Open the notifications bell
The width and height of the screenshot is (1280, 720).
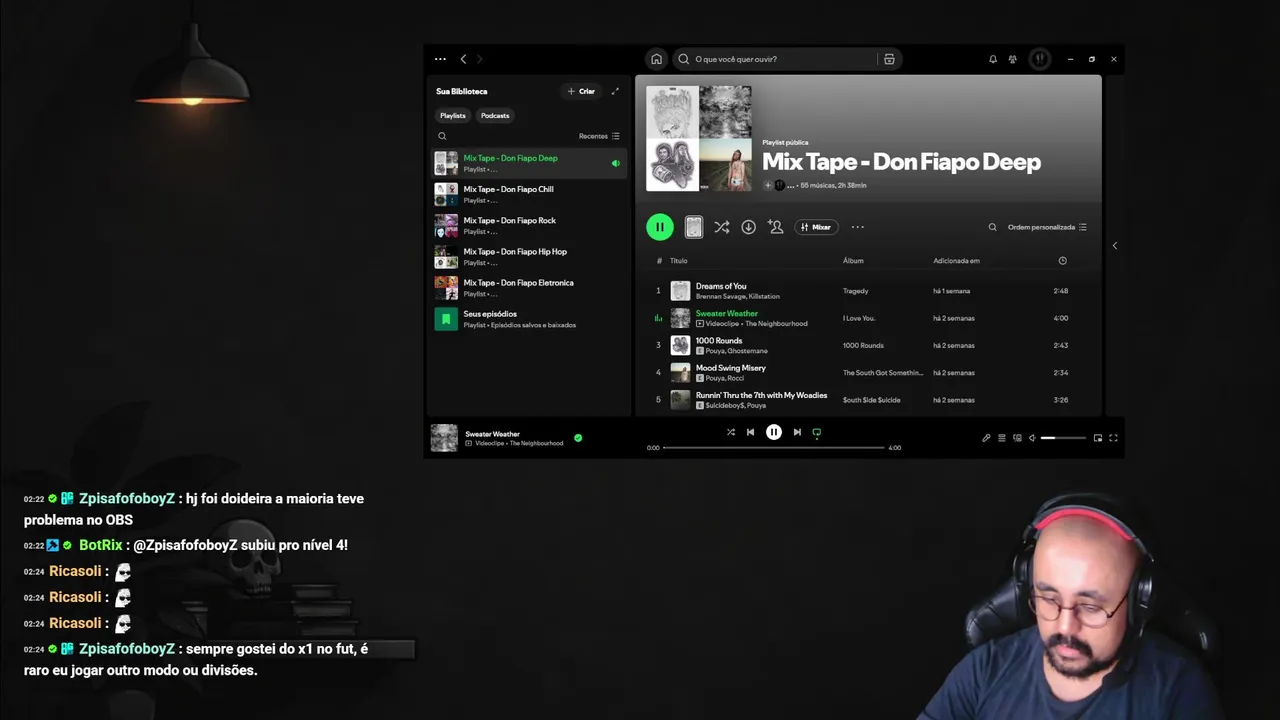coord(993,59)
